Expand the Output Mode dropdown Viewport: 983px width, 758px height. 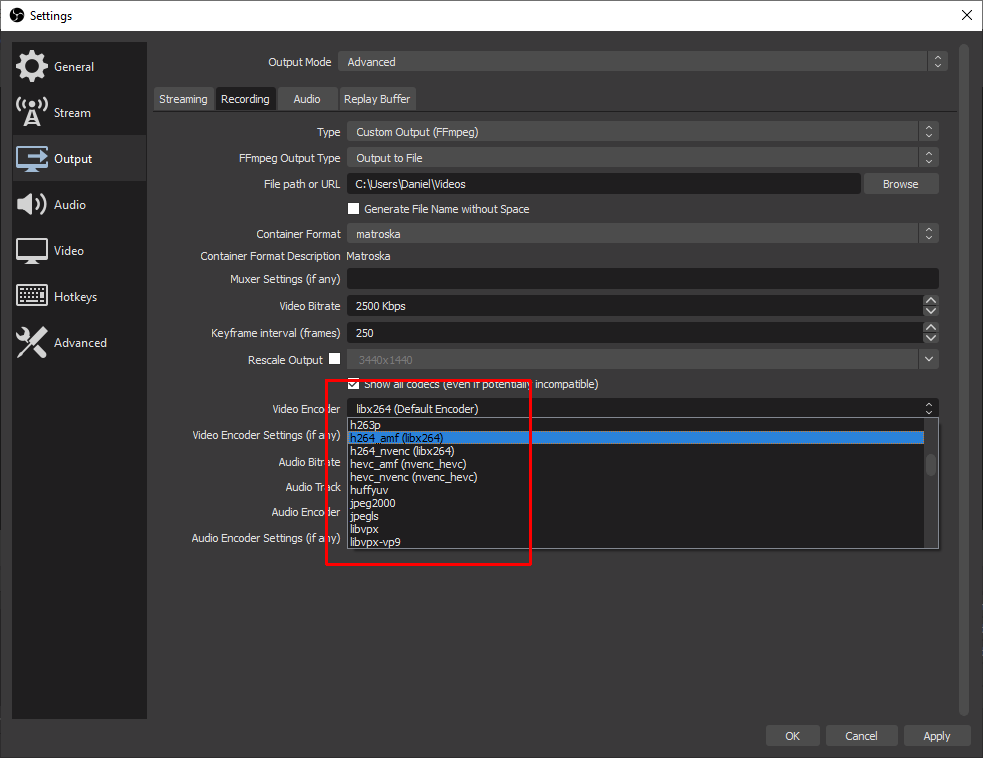642,62
